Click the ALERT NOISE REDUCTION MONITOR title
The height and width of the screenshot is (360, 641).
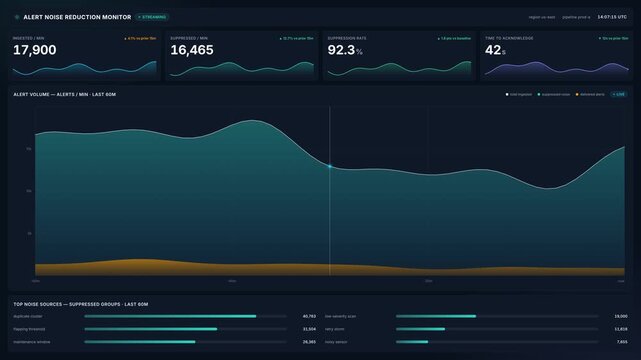pyautogui.click(x=77, y=17)
